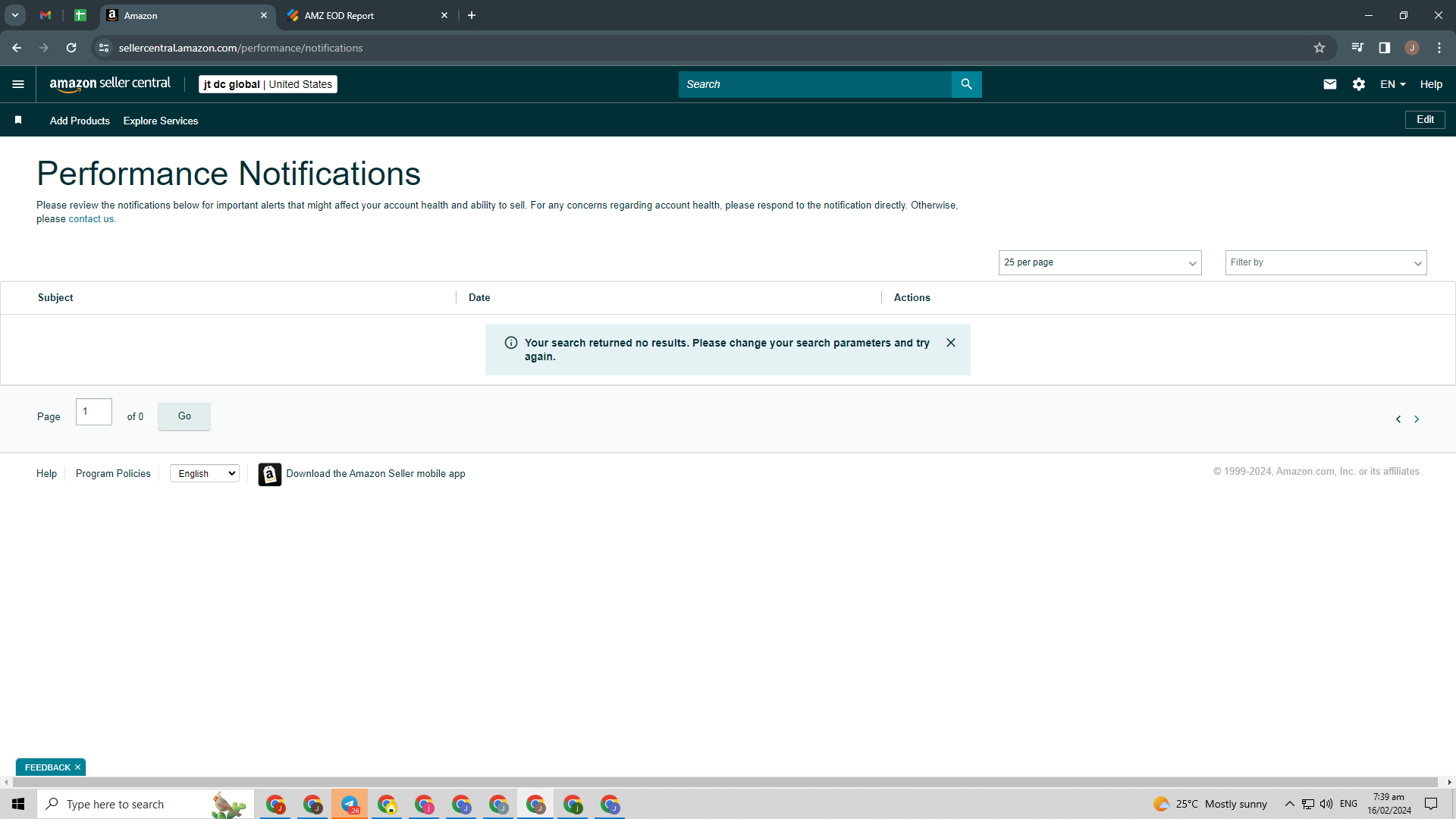This screenshot has height=819, width=1456.
Task: Click the Amazon Seller Central logo
Action: [x=110, y=84]
